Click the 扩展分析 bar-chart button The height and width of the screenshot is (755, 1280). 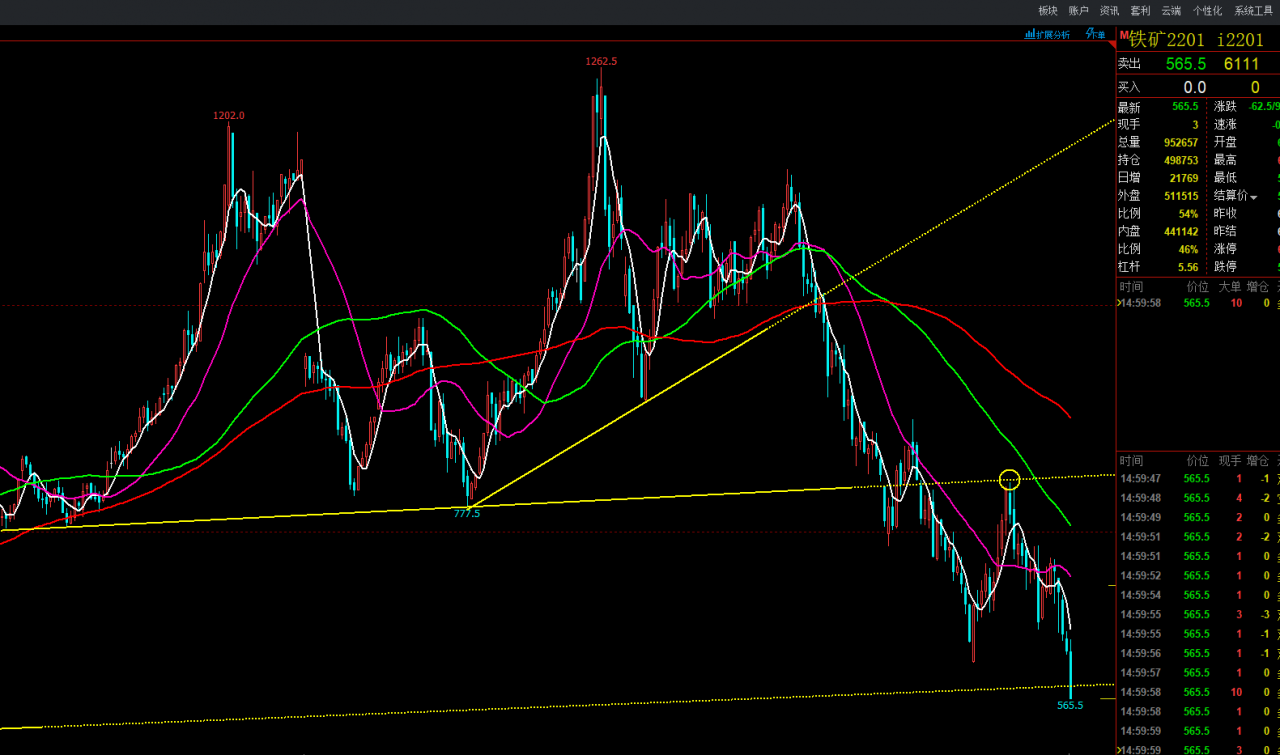pos(1047,34)
